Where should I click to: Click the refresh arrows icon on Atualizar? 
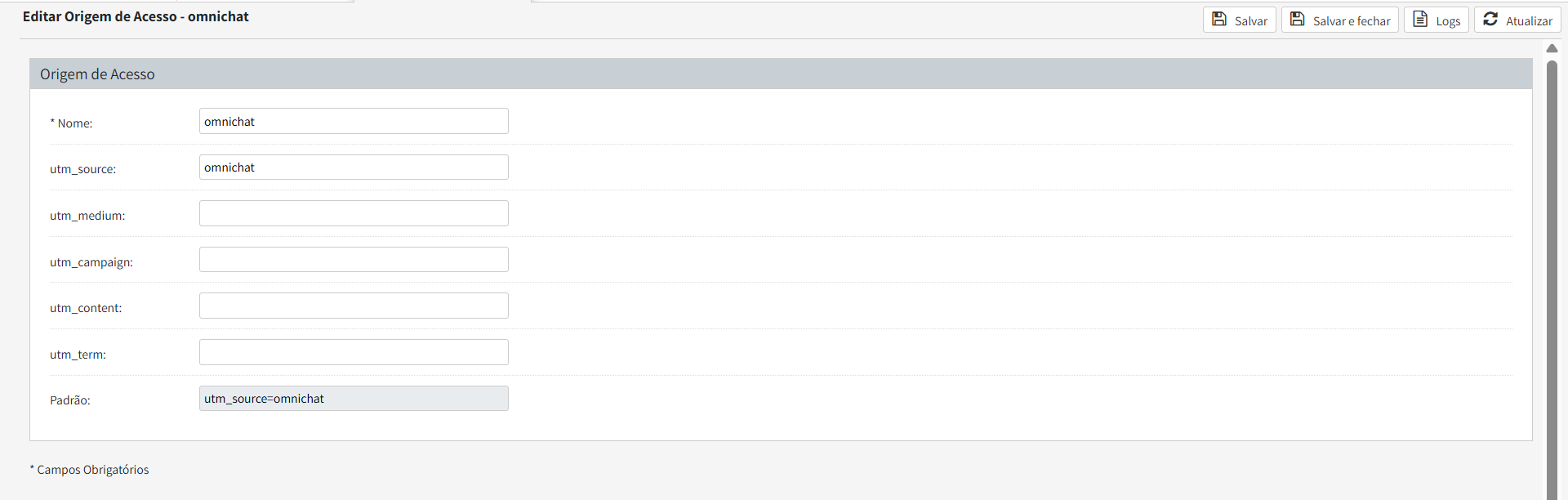click(x=1490, y=20)
